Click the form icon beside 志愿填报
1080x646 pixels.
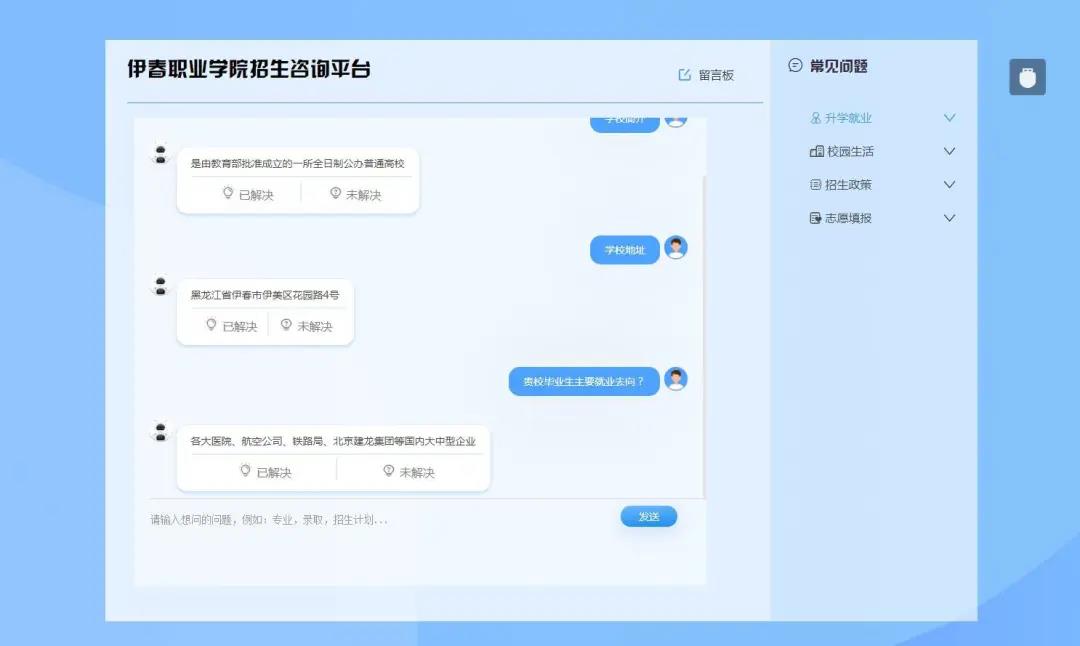click(x=816, y=217)
